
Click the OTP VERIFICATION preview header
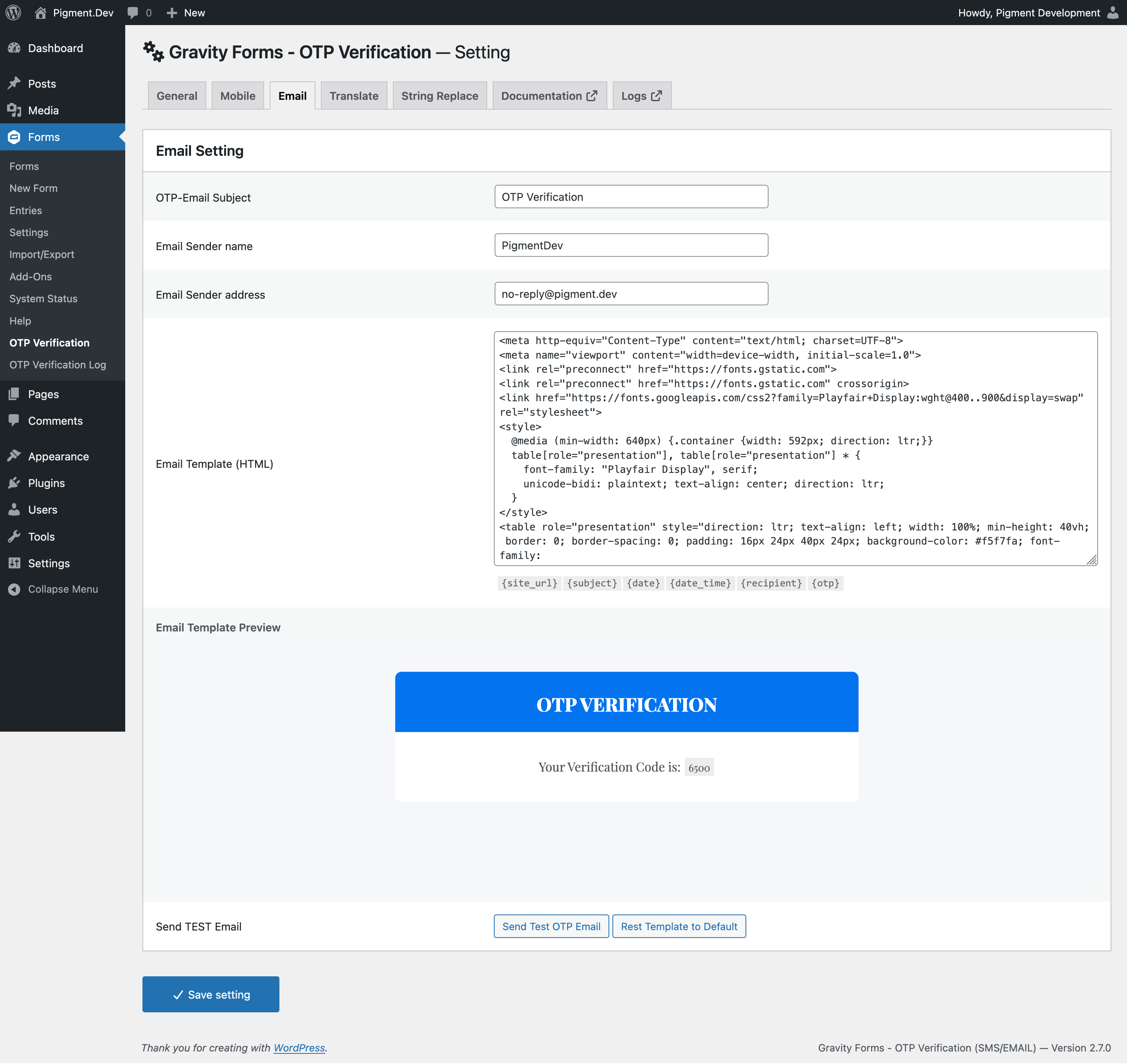click(x=627, y=702)
